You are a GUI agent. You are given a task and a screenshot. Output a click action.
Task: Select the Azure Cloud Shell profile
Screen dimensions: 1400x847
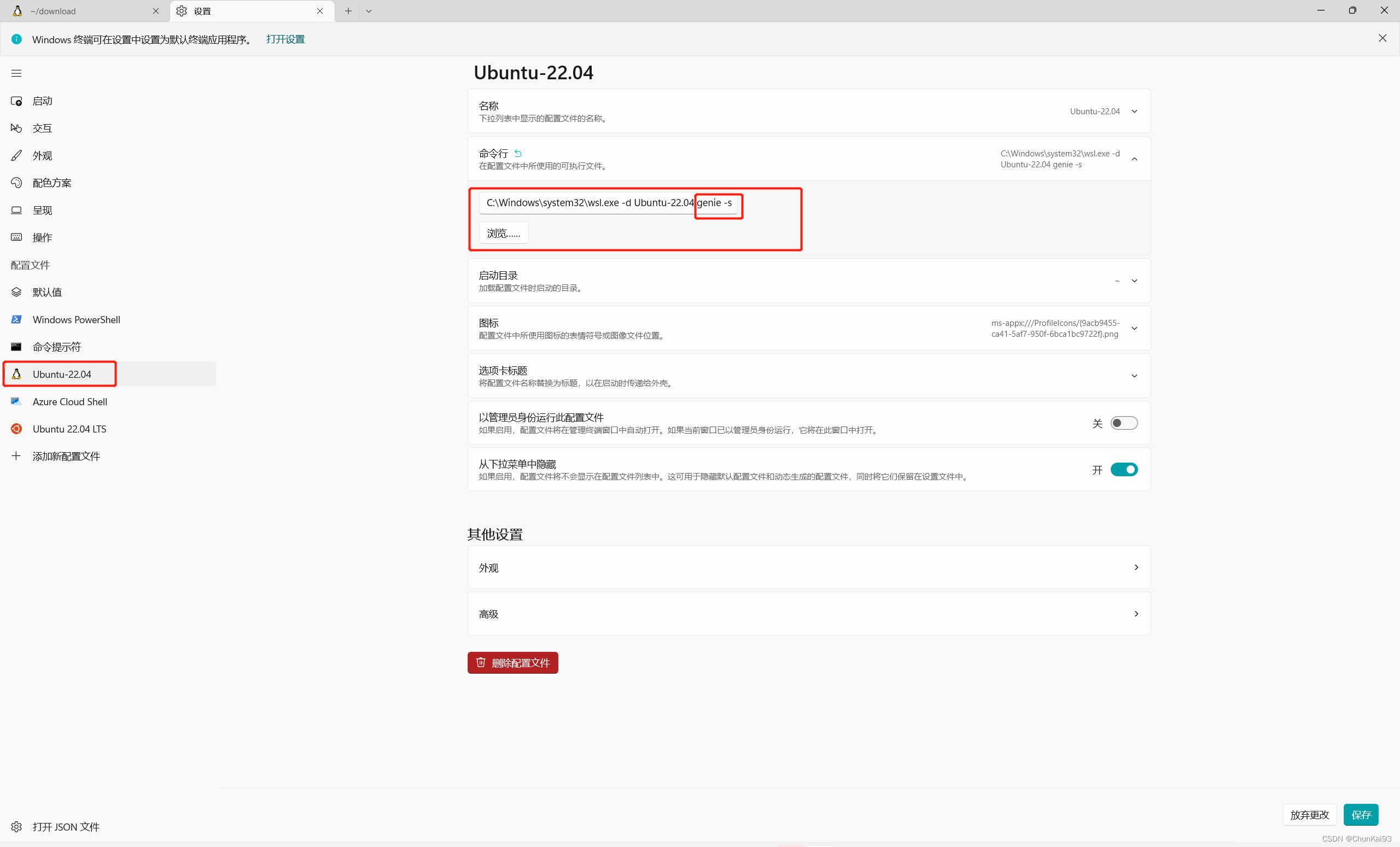tap(69, 401)
